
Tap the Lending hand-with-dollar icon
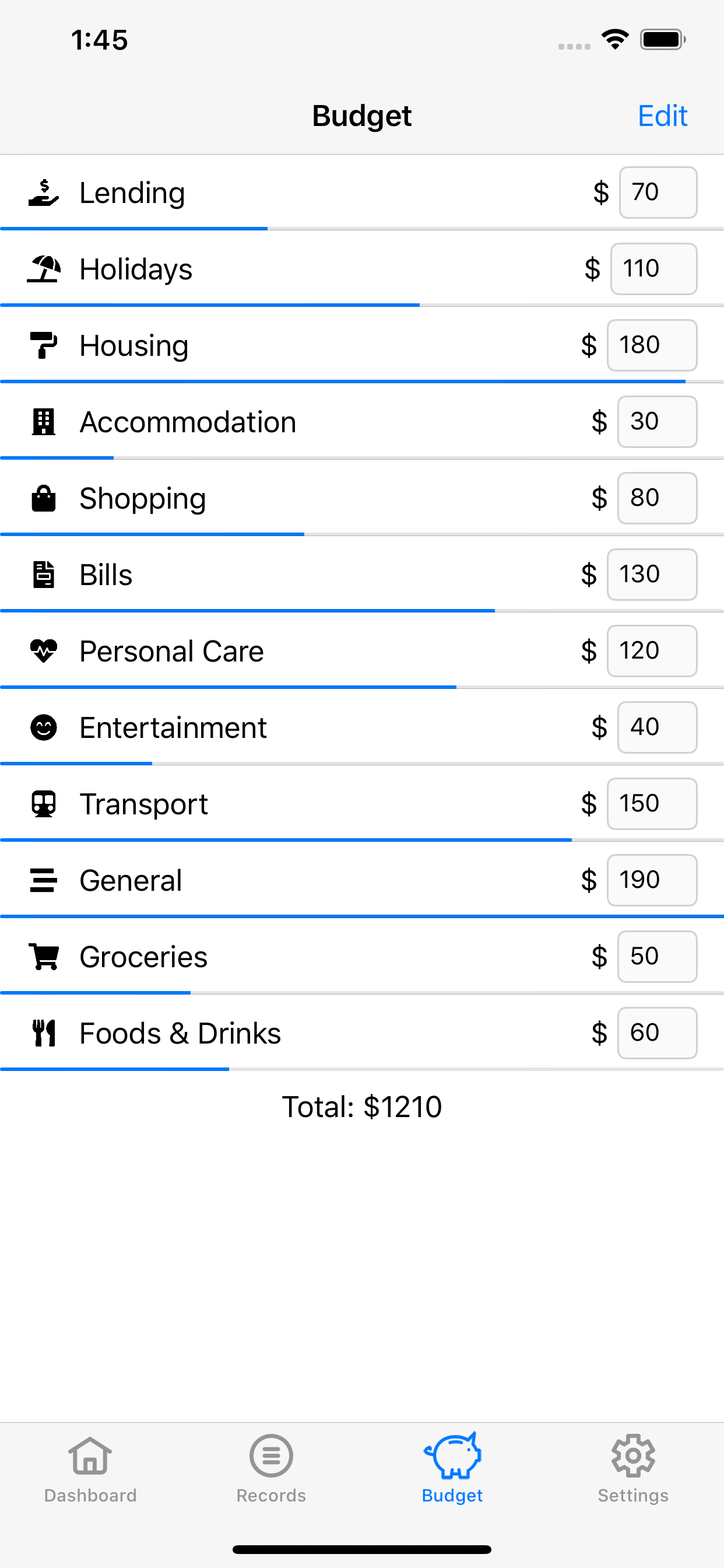(x=43, y=193)
